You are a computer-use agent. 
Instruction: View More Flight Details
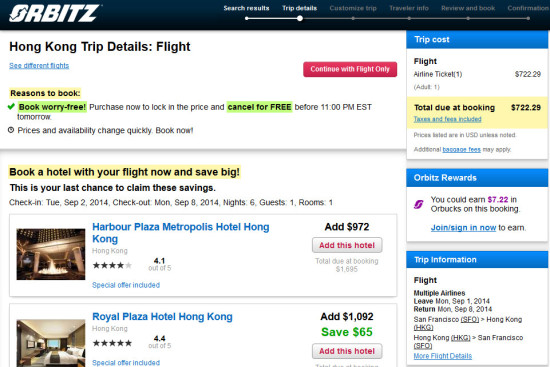click(x=443, y=356)
